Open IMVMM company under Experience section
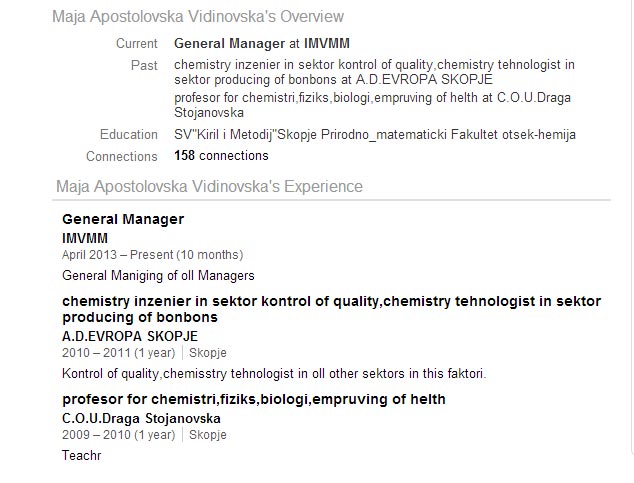The width and height of the screenshot is (634, 483). (x=85, y=238)
